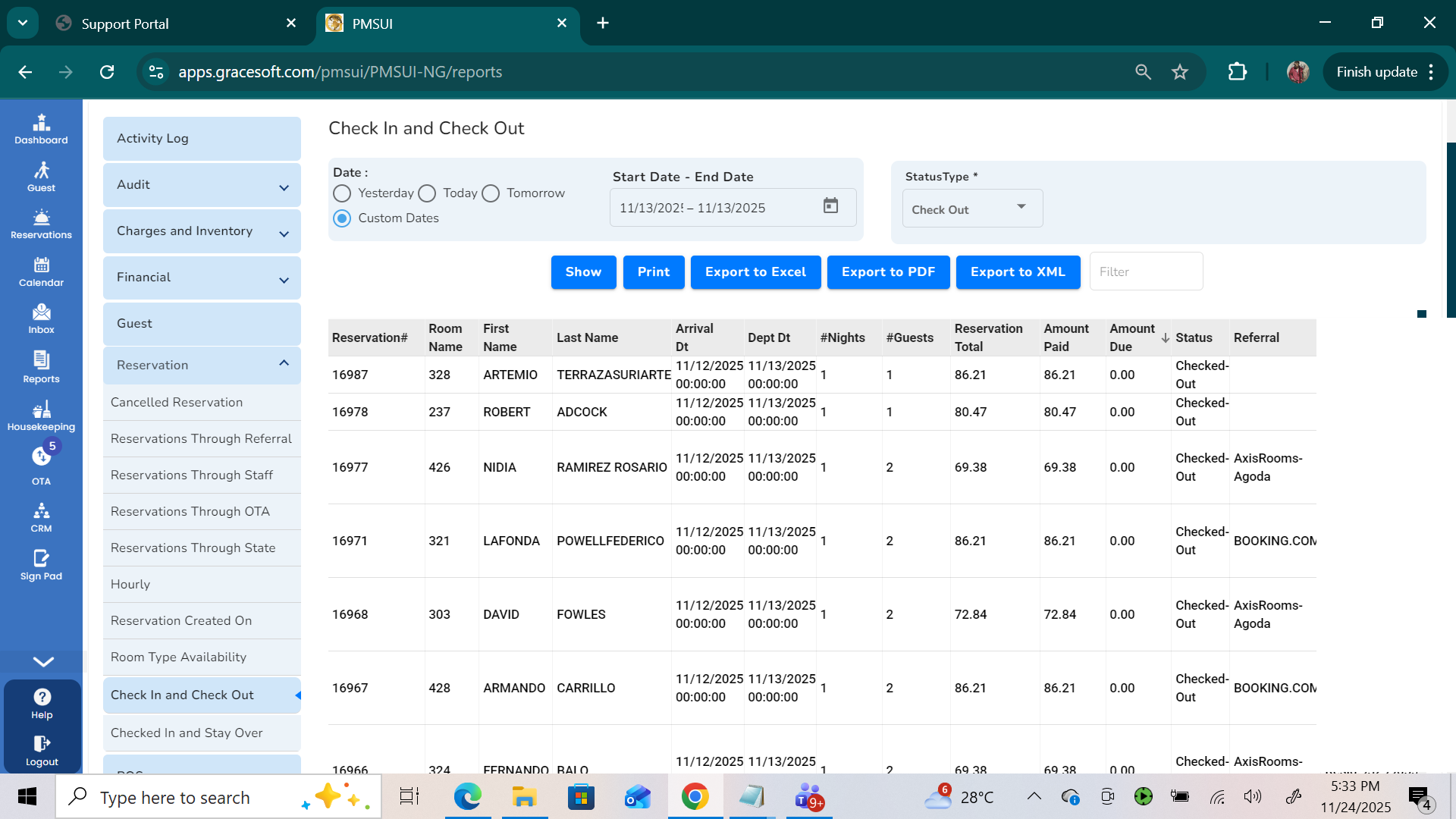Screen dimensions: 1456x819
Task: Open the StatusType Check Out dropdown
Action: [971, 209]
